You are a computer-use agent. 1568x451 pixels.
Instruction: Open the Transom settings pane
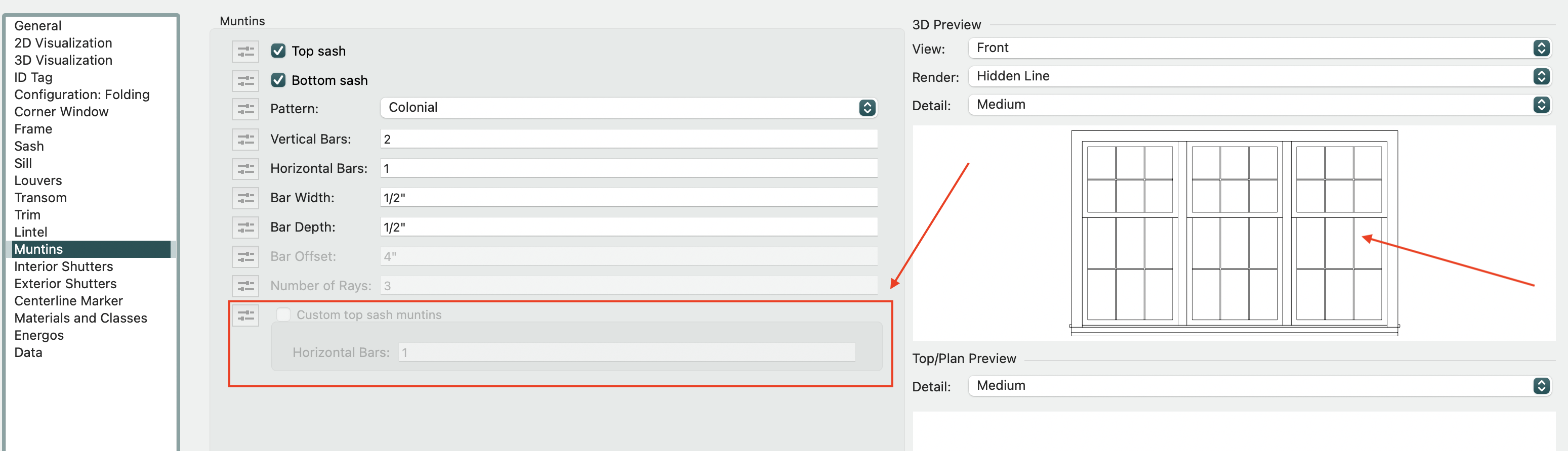40,198
